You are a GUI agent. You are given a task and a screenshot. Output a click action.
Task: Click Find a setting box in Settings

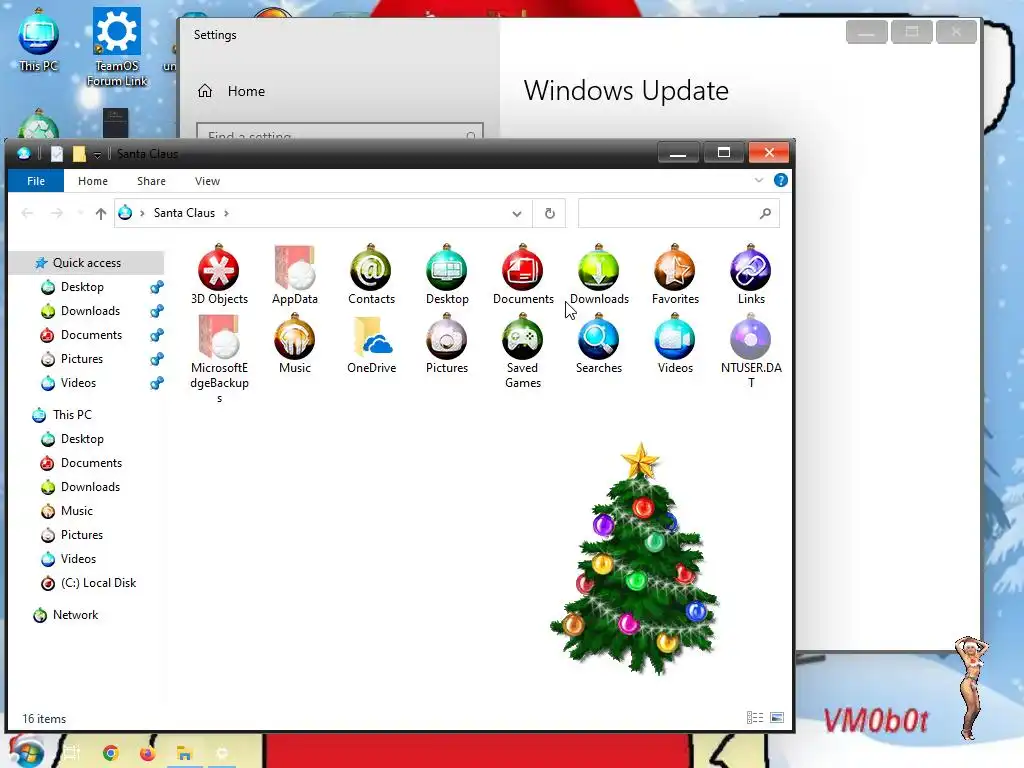click(x=340, y=131)
